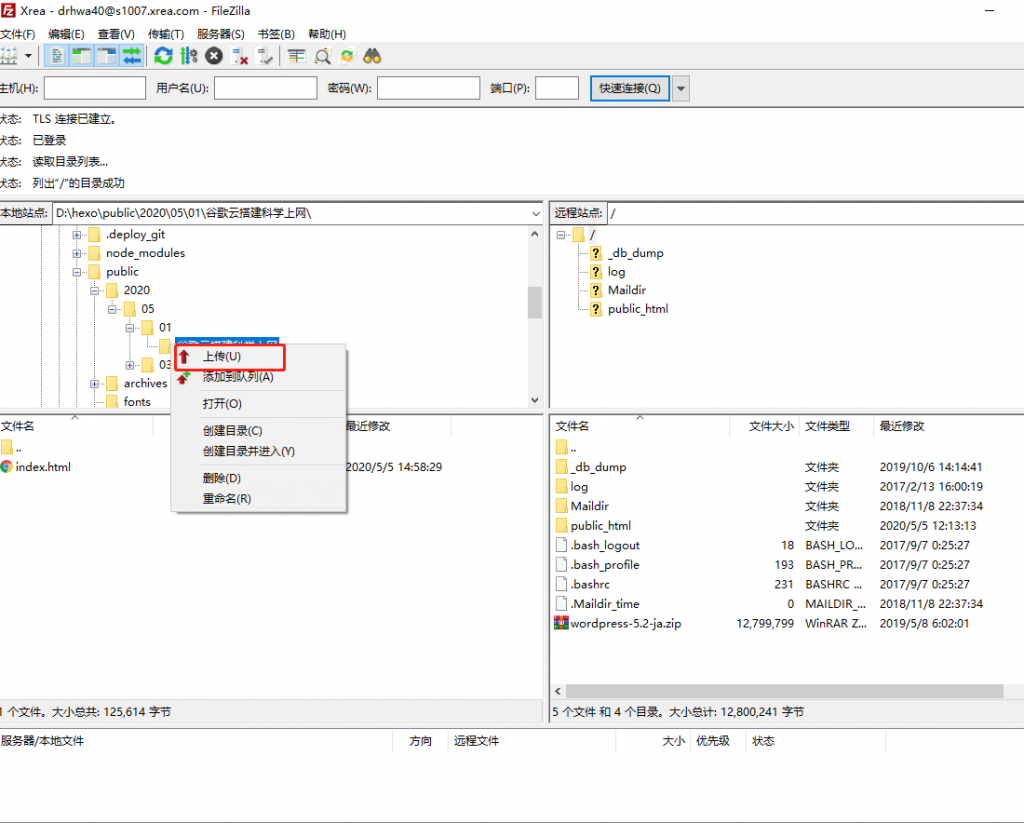Toggle local directory tree display
The image size is (1024, 823).
(x=82, y=56)
